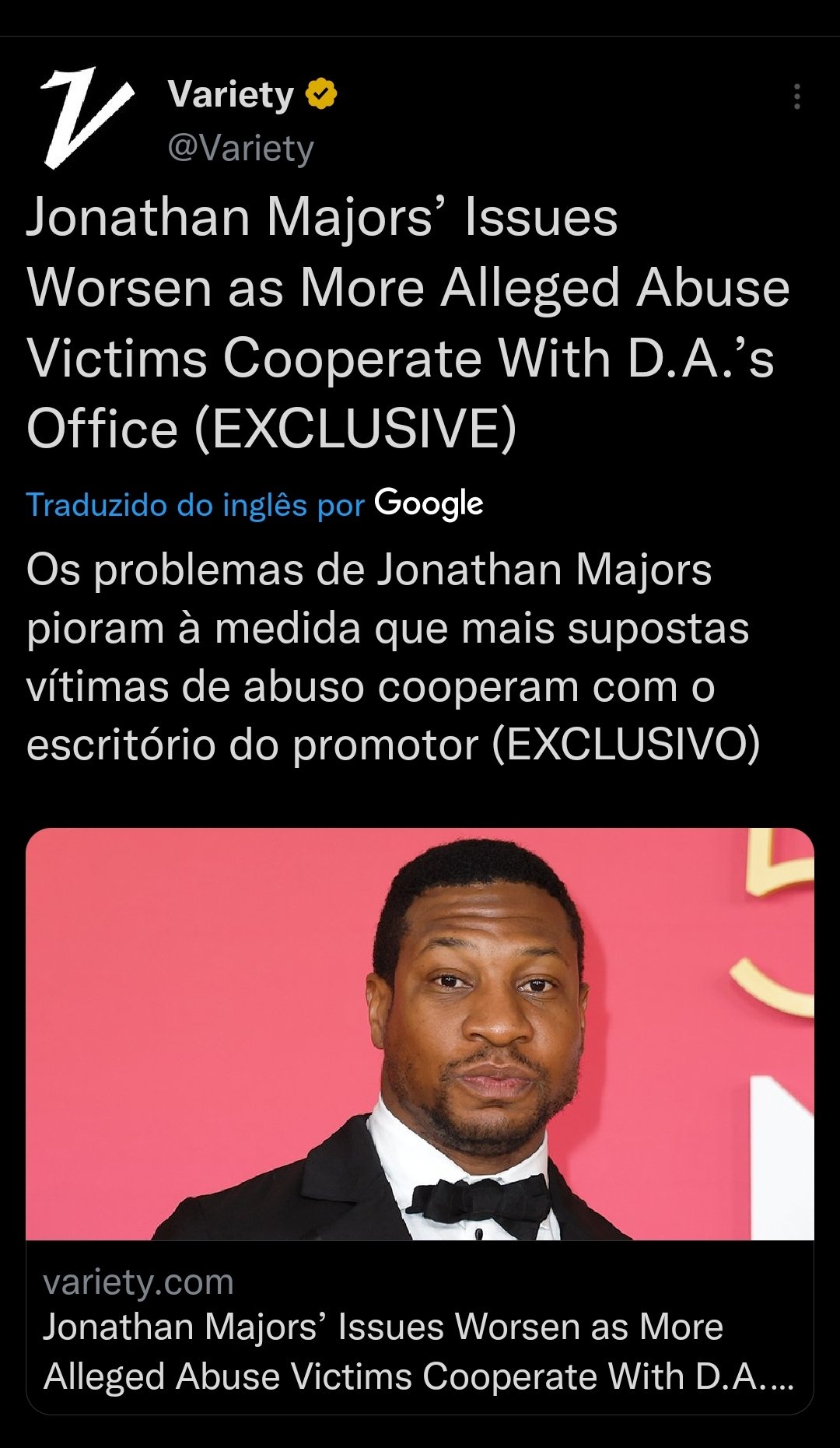Open the Variety profile avatar logo

click(87, 117)
